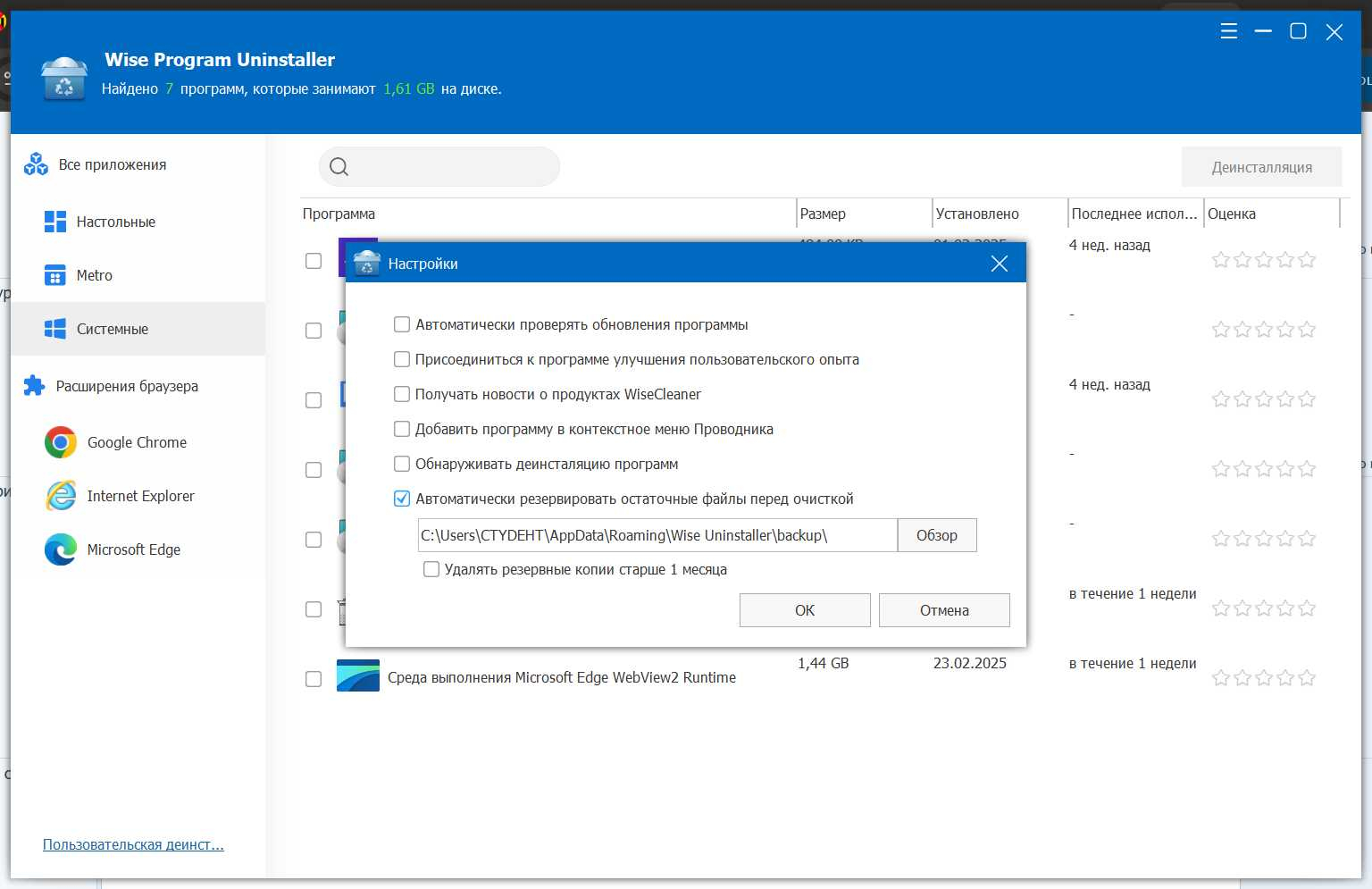Click the program search box

click(439, 167)
